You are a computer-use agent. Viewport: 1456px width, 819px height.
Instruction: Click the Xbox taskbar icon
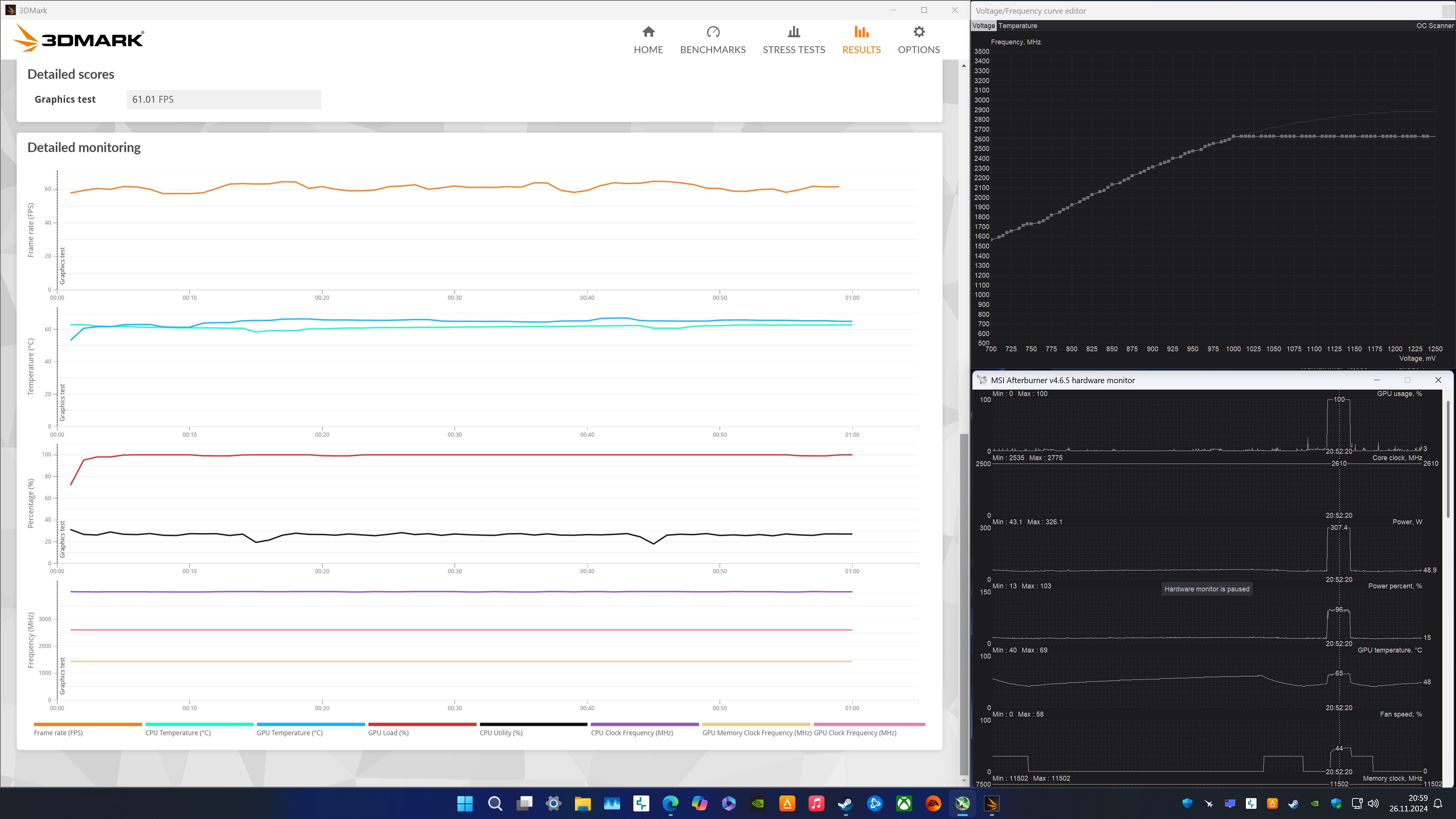(x=904, y=803)
